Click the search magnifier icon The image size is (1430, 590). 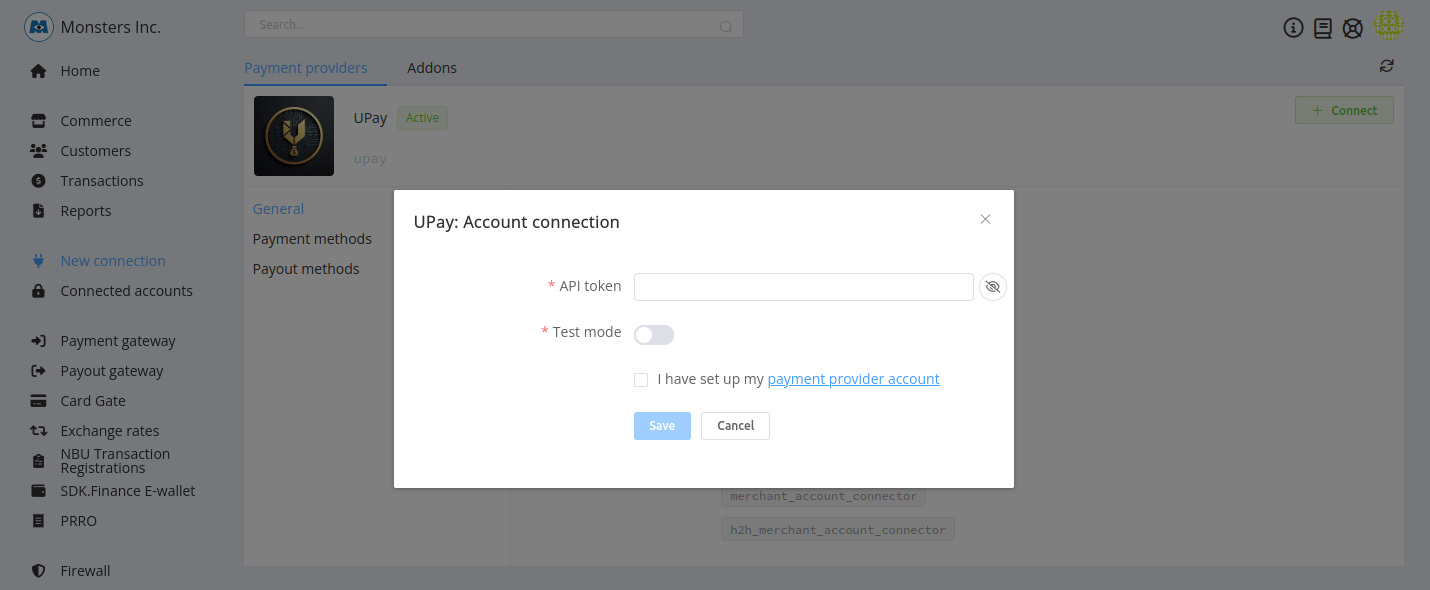tap(726, 26)
